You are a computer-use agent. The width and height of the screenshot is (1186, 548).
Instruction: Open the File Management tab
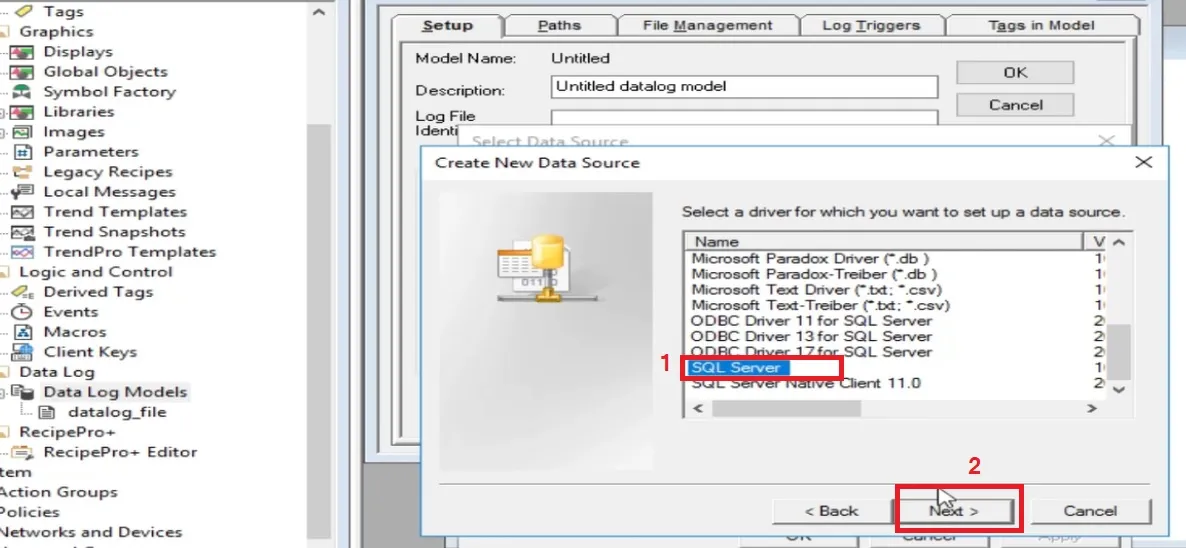point(707,26)
